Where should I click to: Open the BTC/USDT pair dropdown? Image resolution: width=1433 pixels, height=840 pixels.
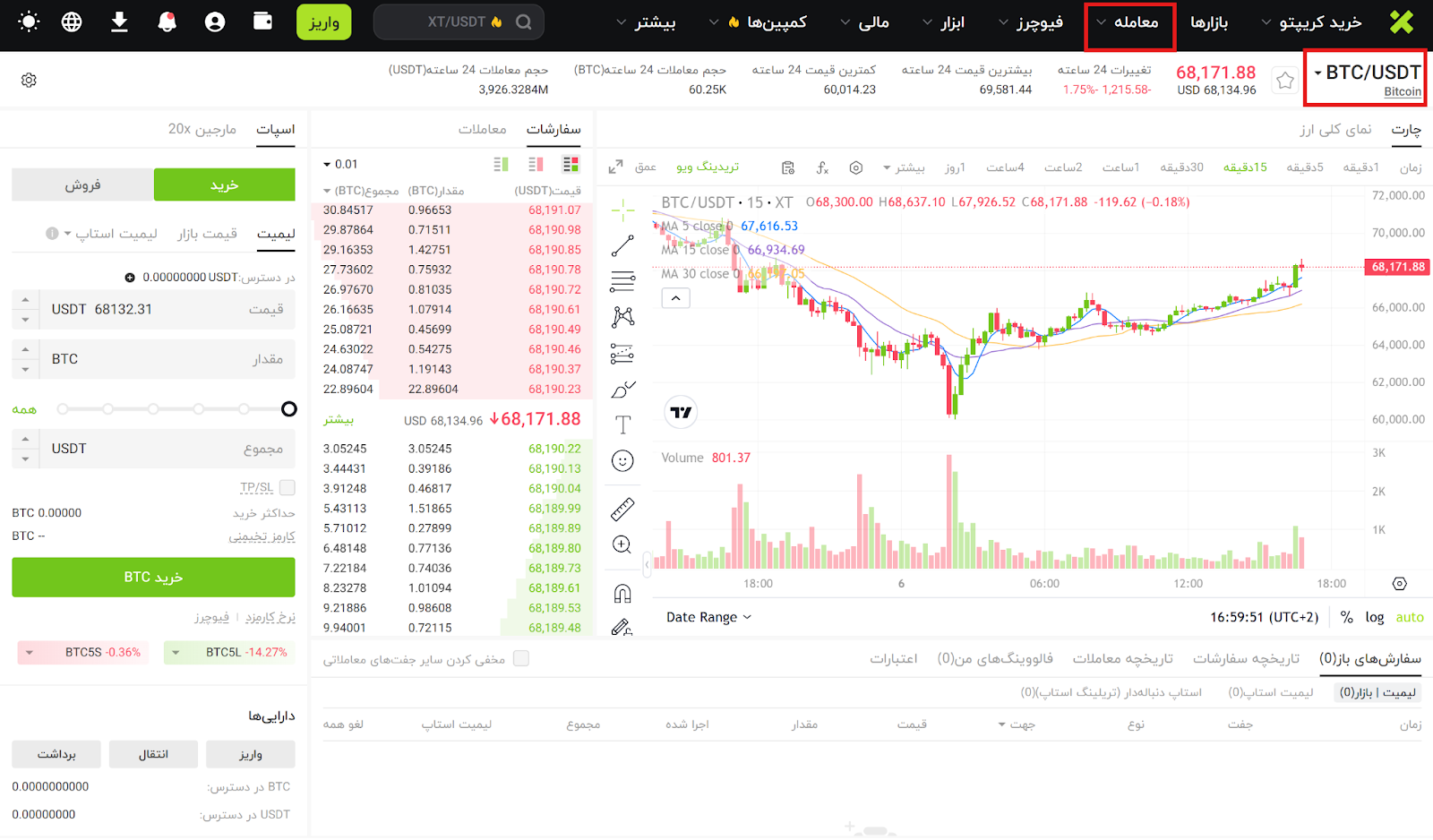[x=1366, y=73]
